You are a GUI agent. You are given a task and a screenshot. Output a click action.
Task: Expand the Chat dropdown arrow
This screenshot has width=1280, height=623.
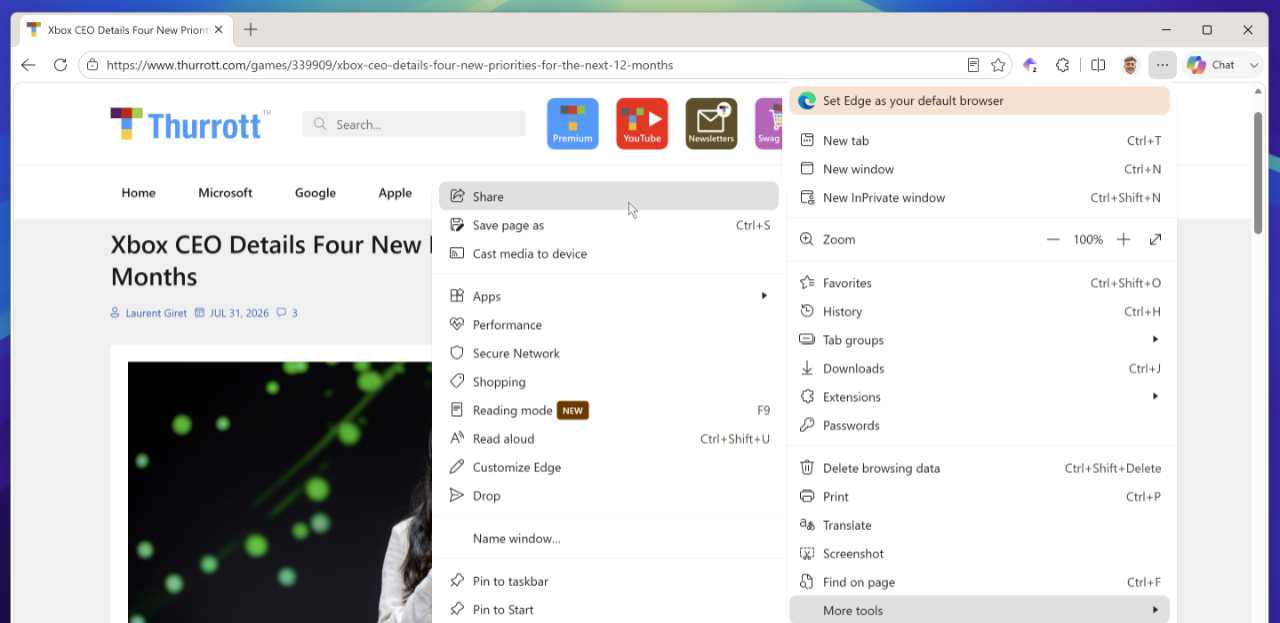[1253, 65]
